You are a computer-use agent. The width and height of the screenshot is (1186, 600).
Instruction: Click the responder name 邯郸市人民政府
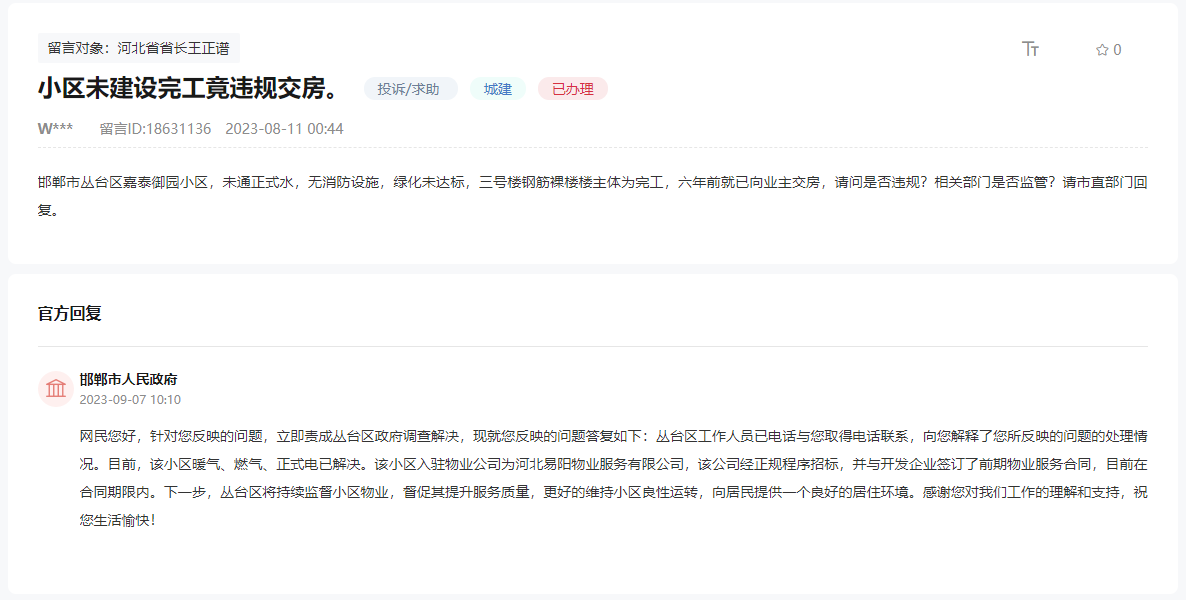(x=129, y=379)
